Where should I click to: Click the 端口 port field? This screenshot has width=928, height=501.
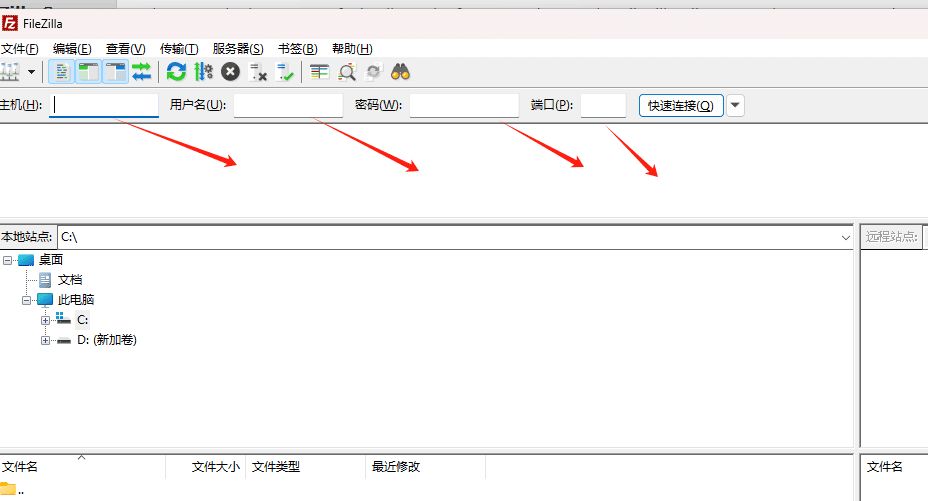(603, 105)
